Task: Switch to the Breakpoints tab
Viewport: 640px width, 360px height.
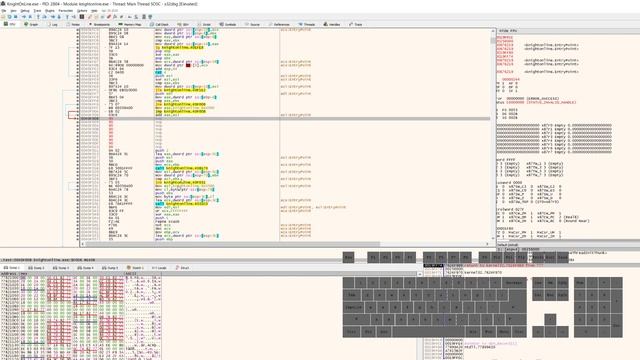Action: 99,24
